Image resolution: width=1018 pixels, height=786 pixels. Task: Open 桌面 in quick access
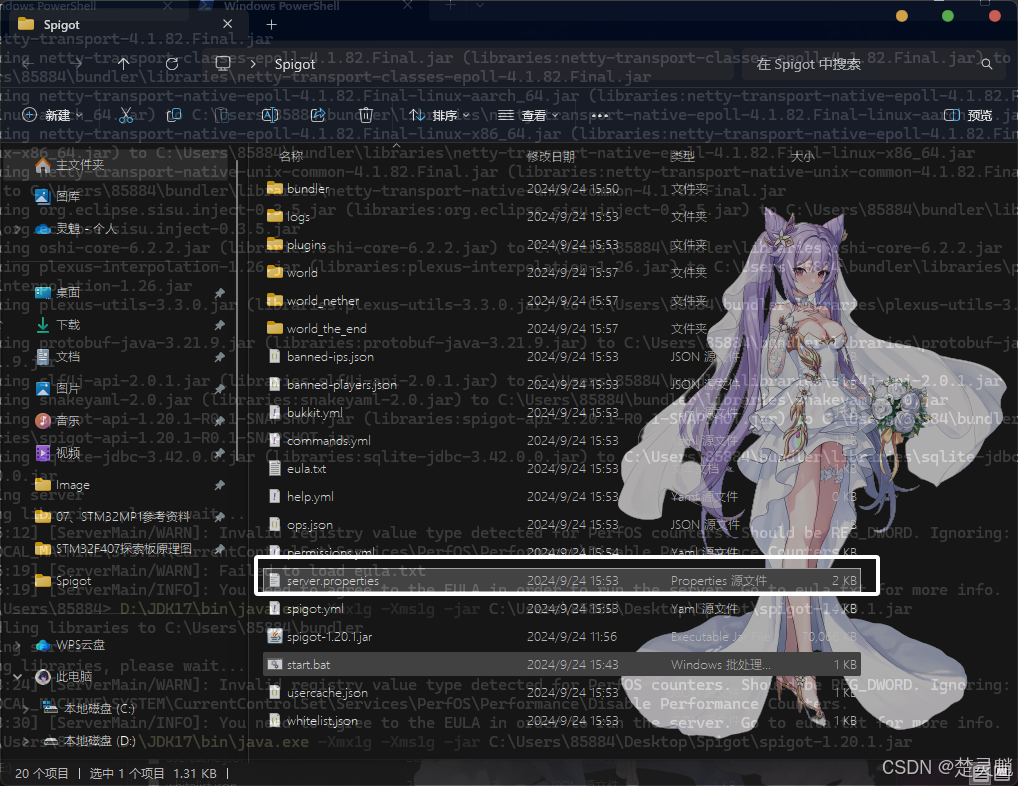58,292
